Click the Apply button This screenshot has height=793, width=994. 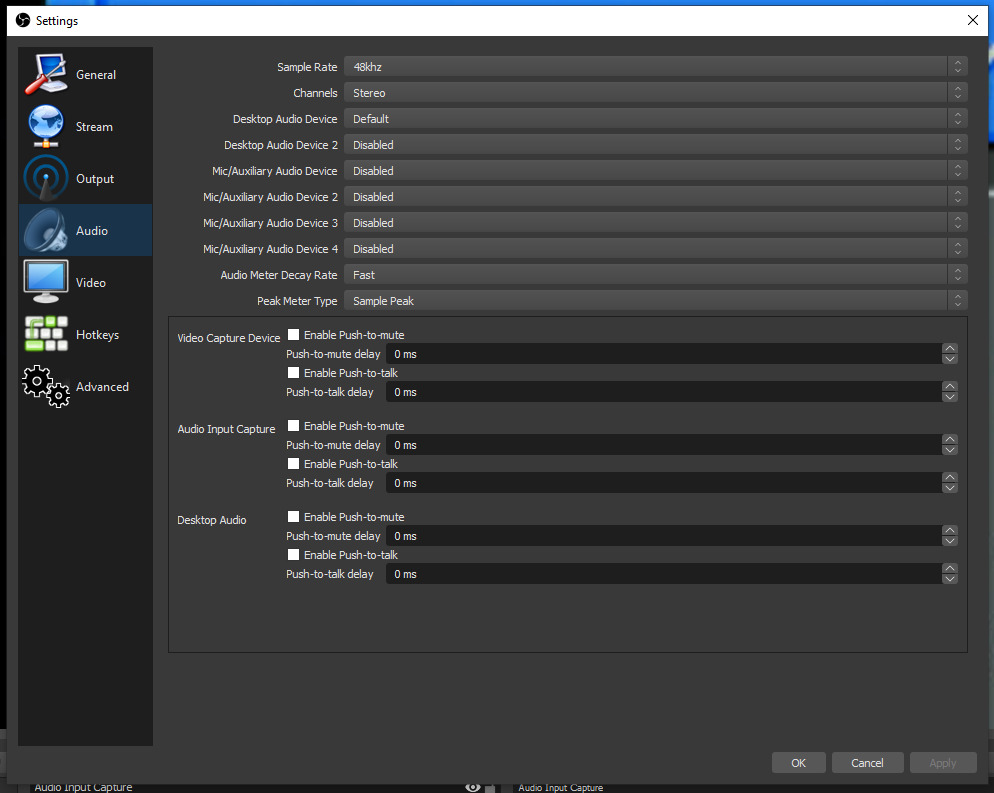click(x=943, y=763)
